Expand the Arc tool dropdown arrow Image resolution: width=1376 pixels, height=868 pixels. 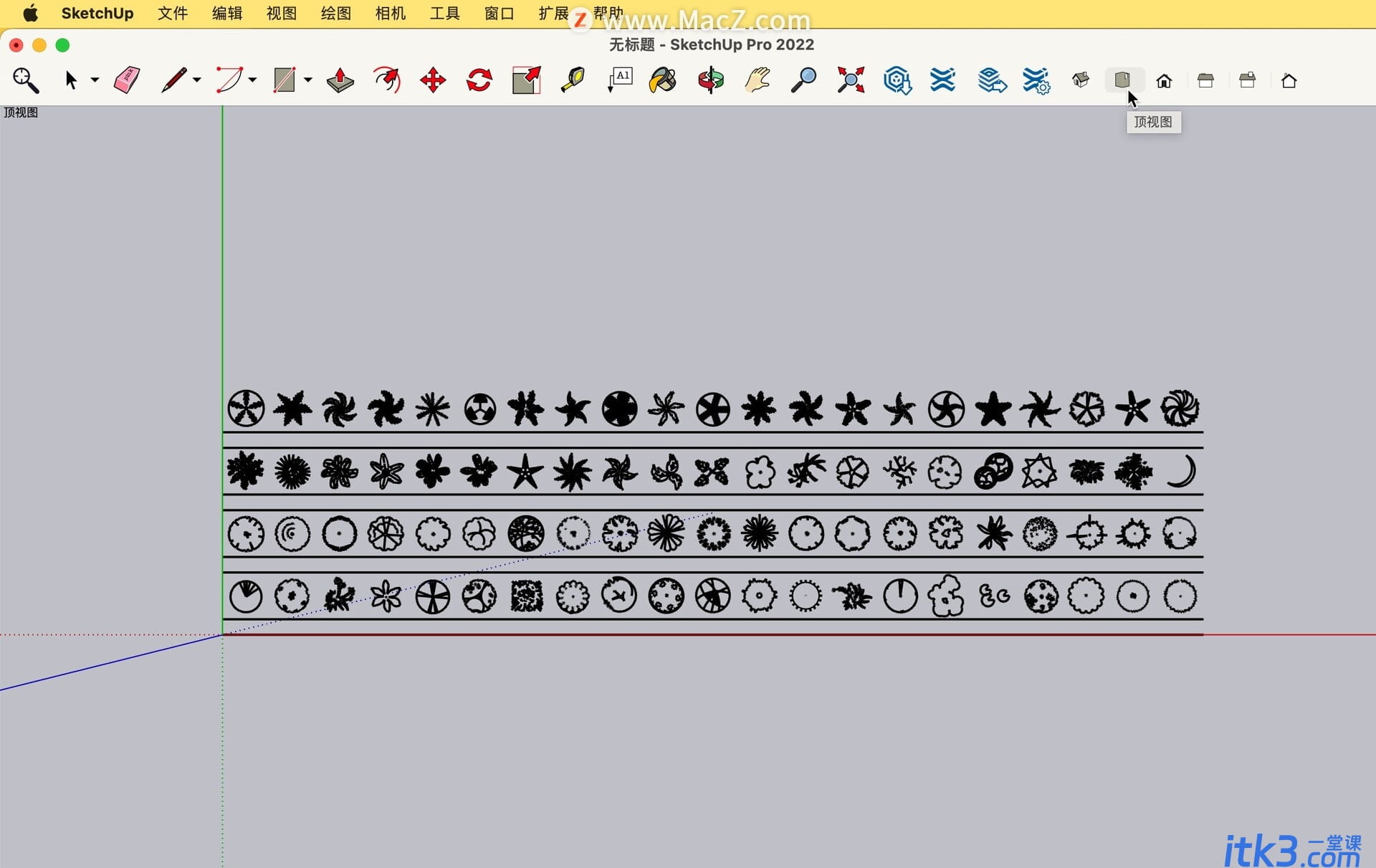tap(252, 80)
